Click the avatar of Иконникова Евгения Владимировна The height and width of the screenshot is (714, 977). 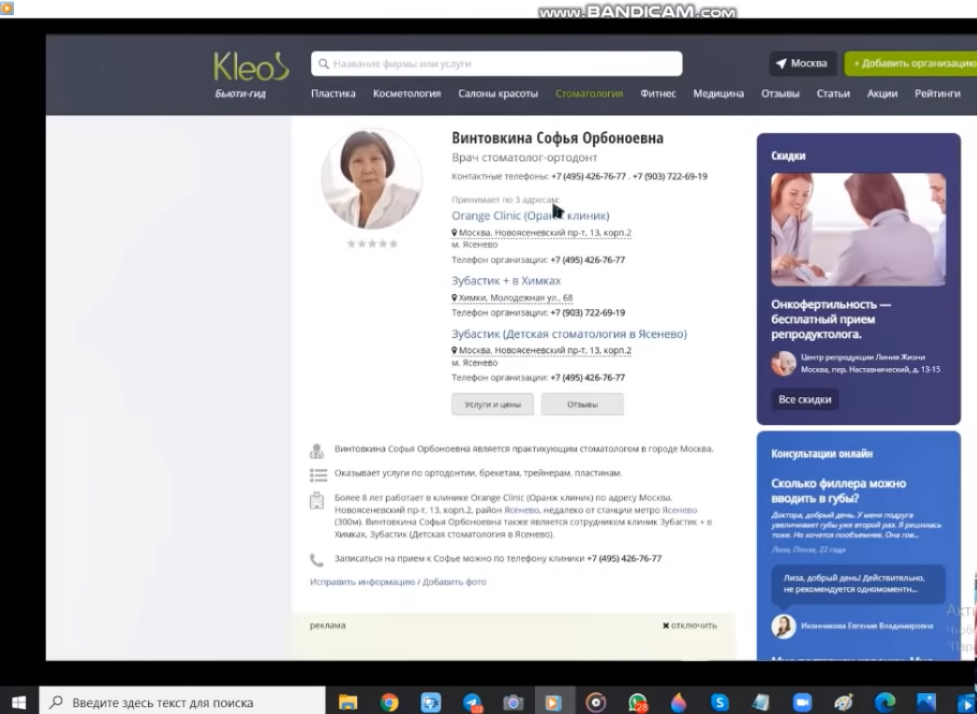[783, 626]
